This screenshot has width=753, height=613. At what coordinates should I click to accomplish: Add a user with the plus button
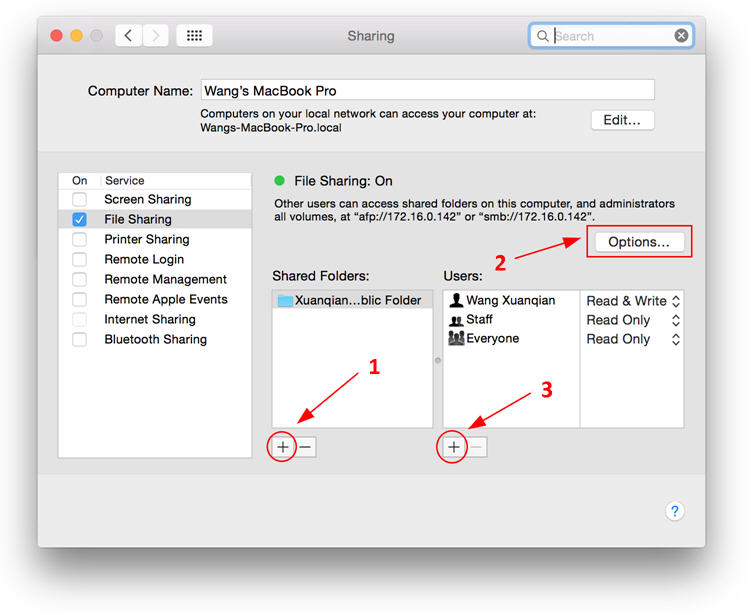point(454,447)
